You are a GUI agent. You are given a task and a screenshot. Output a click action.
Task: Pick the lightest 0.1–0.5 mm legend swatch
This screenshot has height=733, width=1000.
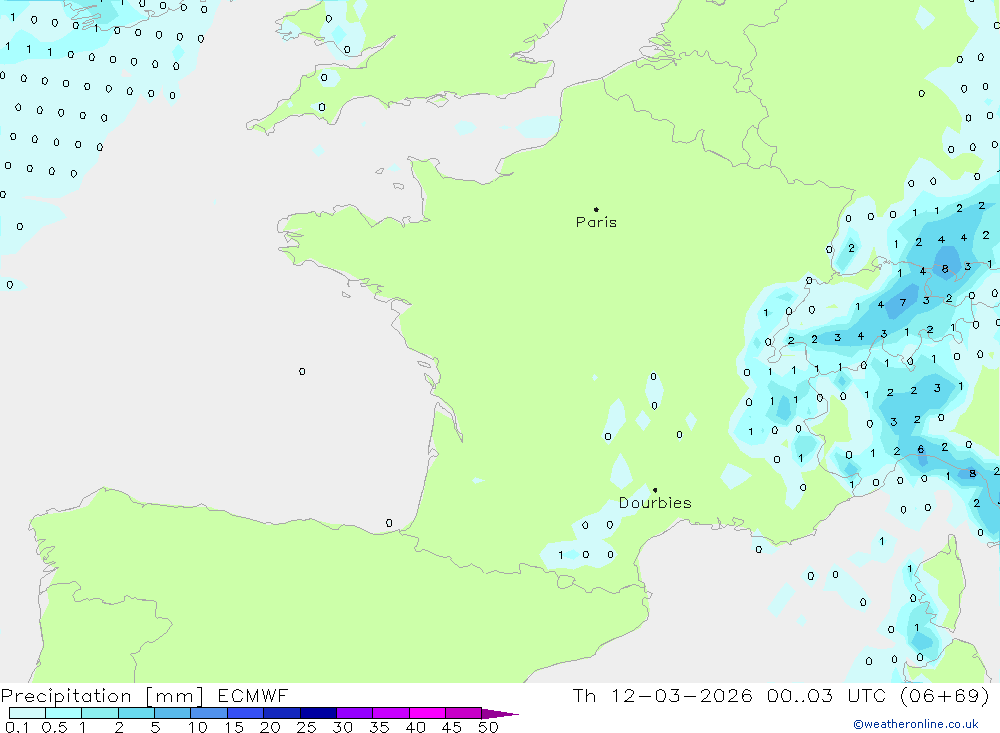click(x=27, y=713)
